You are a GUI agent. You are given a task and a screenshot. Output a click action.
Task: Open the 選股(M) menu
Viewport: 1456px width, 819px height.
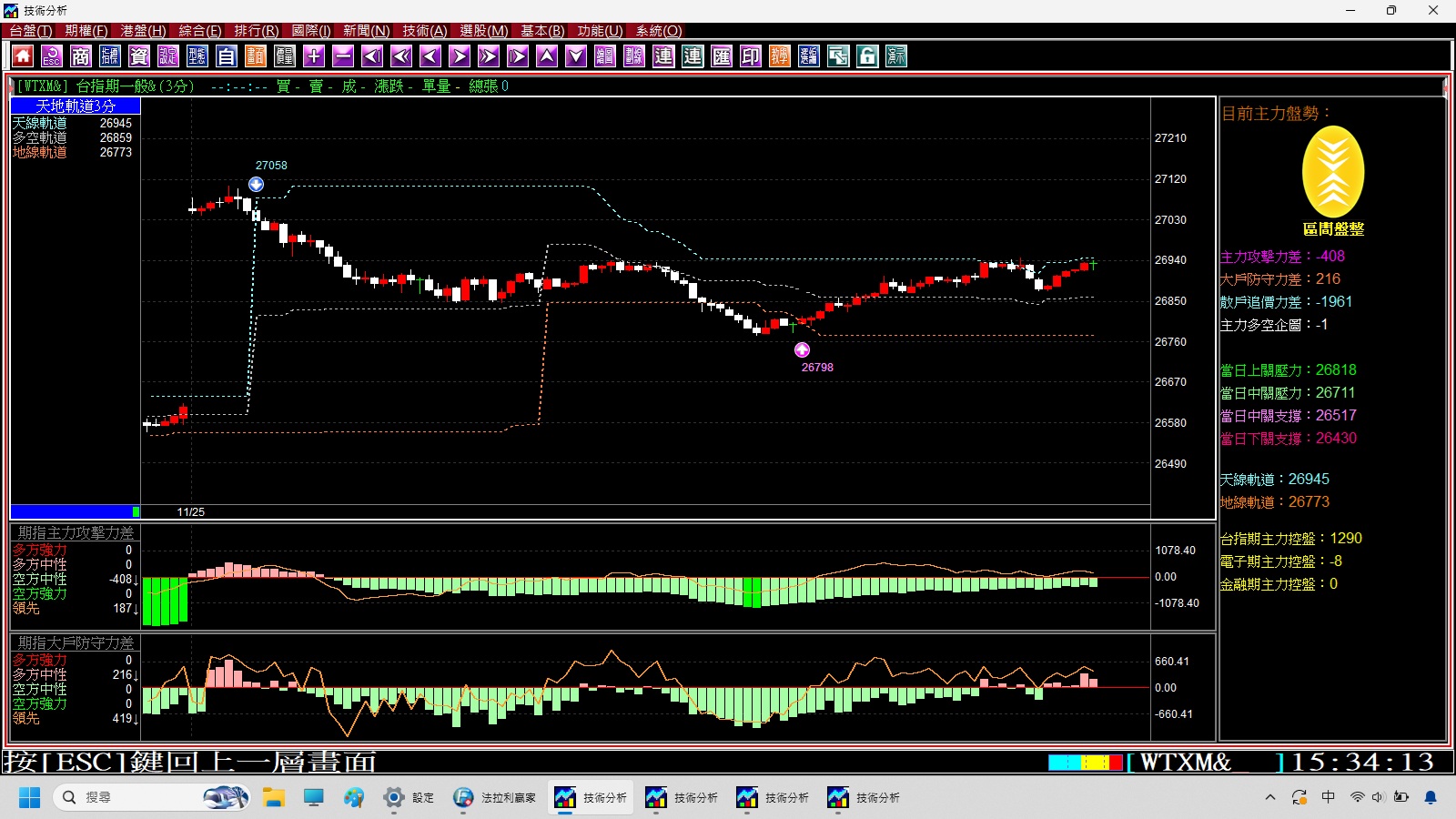(x=483, y=31)
